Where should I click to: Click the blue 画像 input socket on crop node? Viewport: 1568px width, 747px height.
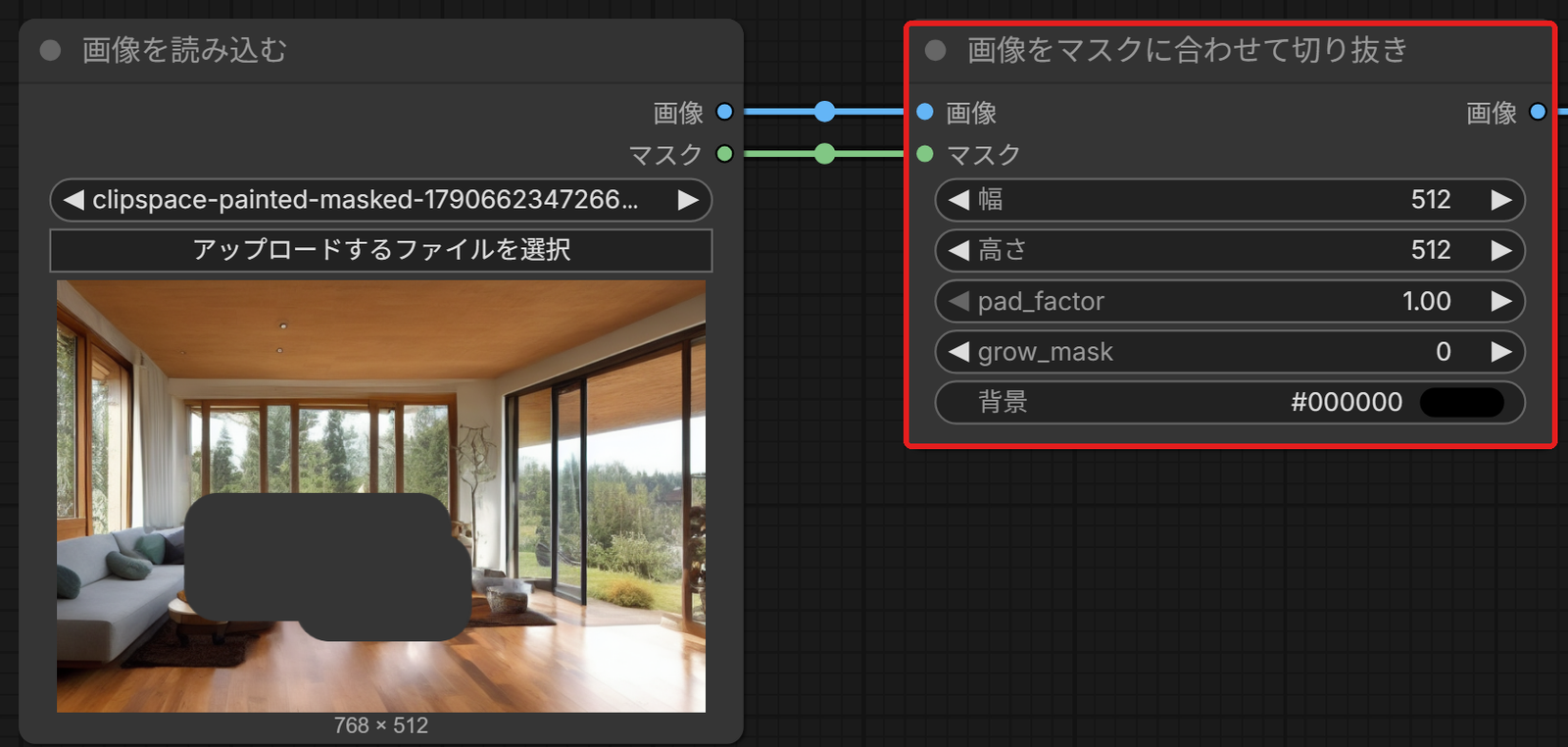click(x=924, y=112)
